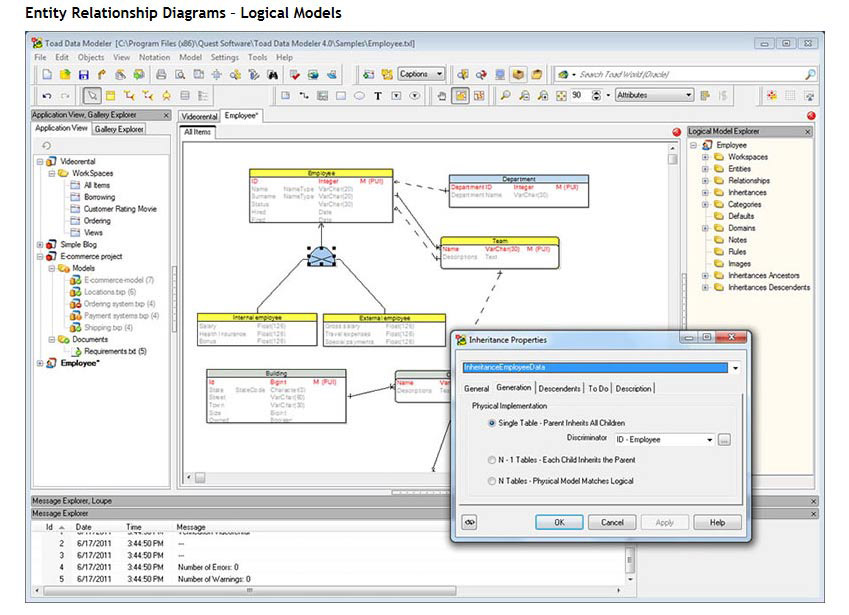Viewport: 849px width, 615px height.
Task: Click OK in Inheritance Properties
Action: click(559, 522)
